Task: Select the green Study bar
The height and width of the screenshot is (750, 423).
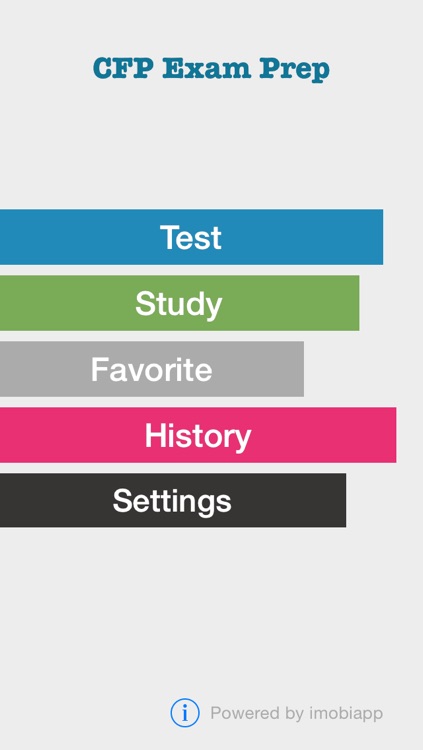Action: tap(179, 303)
